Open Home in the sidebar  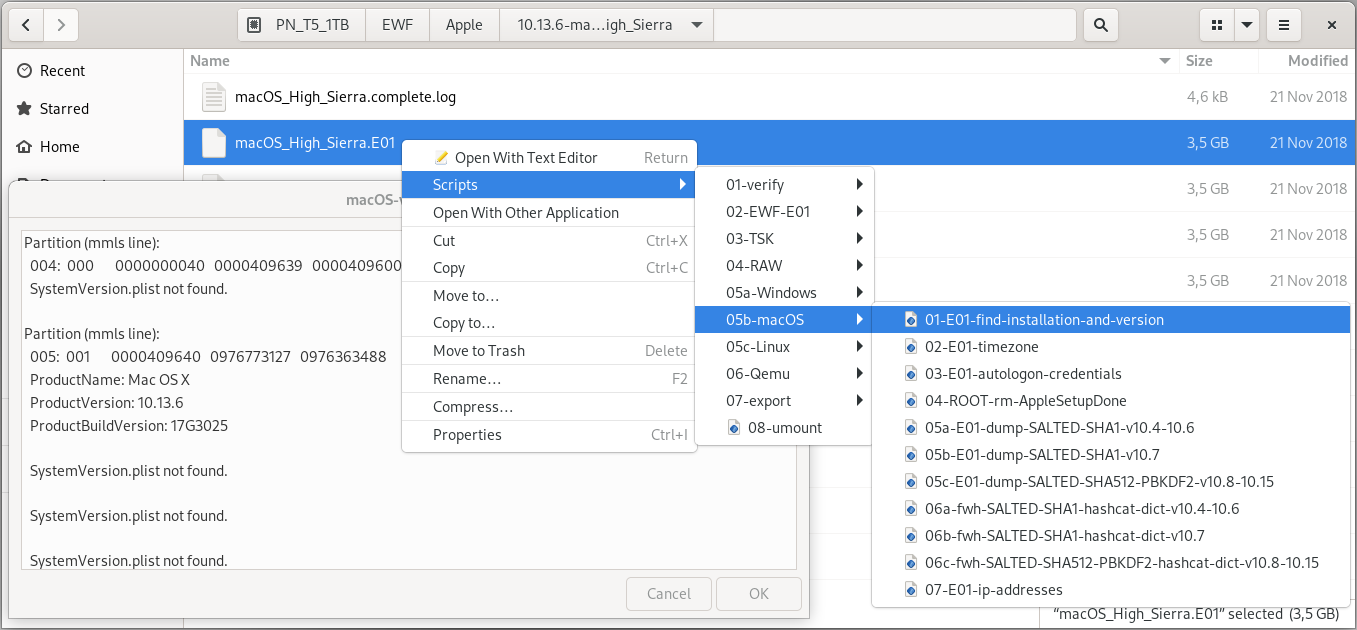tap(59, 147)
